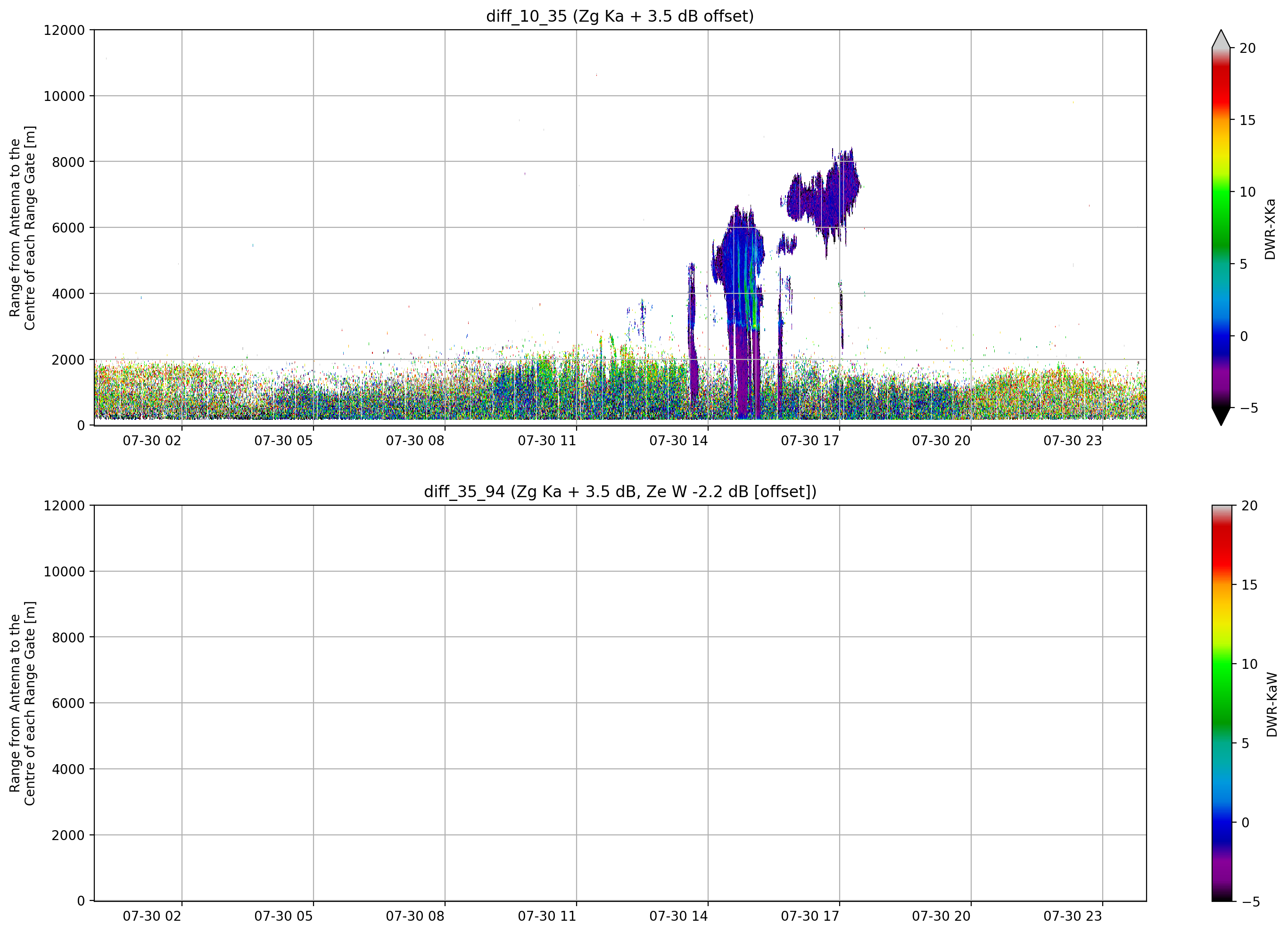1288x933 pixels.
Task: Click the top plot x tick 07-30 08
Action: (x=415, y=441)
